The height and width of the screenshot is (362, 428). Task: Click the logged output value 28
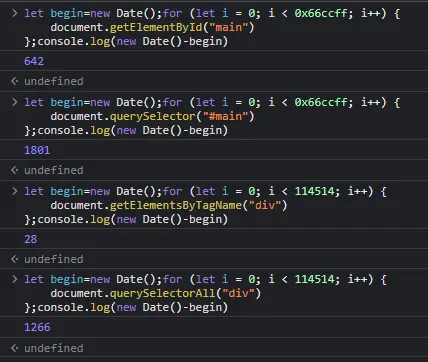pyautogui.click(x=30, y=239)
